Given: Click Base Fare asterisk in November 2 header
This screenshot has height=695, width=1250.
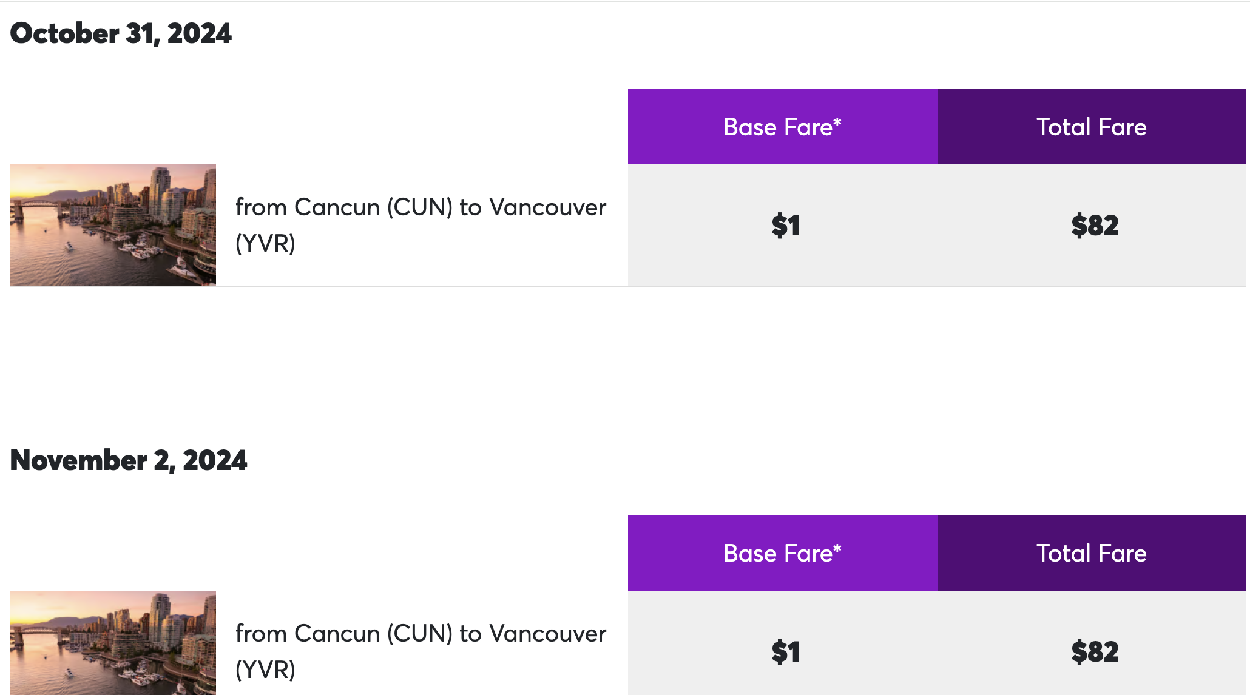Looking at the screenshot, I should tap(837, 547).
